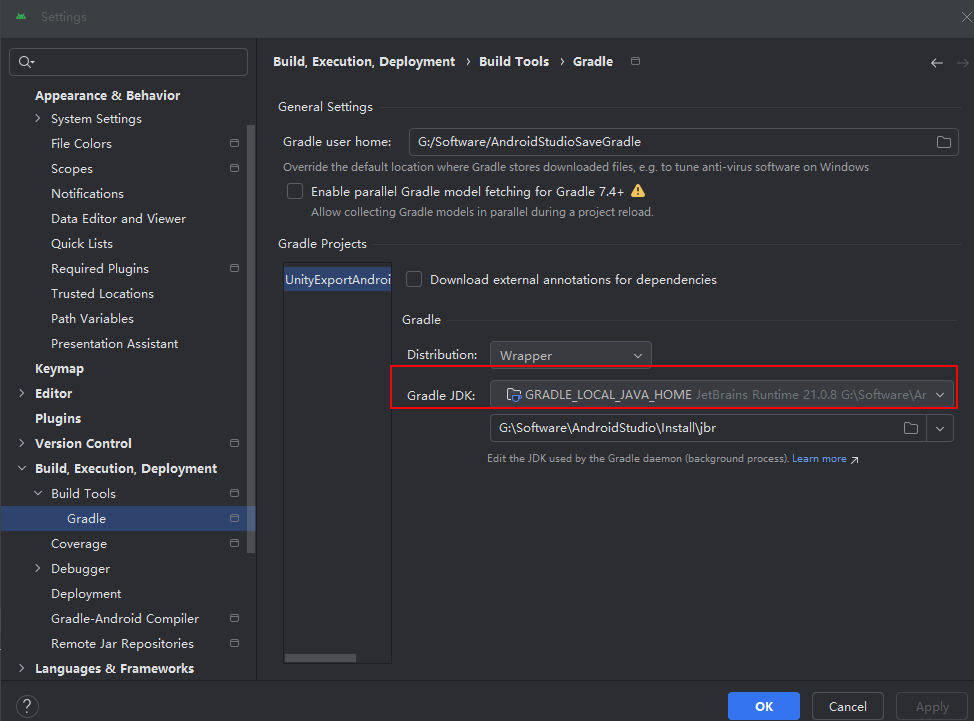The image size is (974, 721).
Task: Expand Languages & Frameworks node
Action: pos(22,668)
